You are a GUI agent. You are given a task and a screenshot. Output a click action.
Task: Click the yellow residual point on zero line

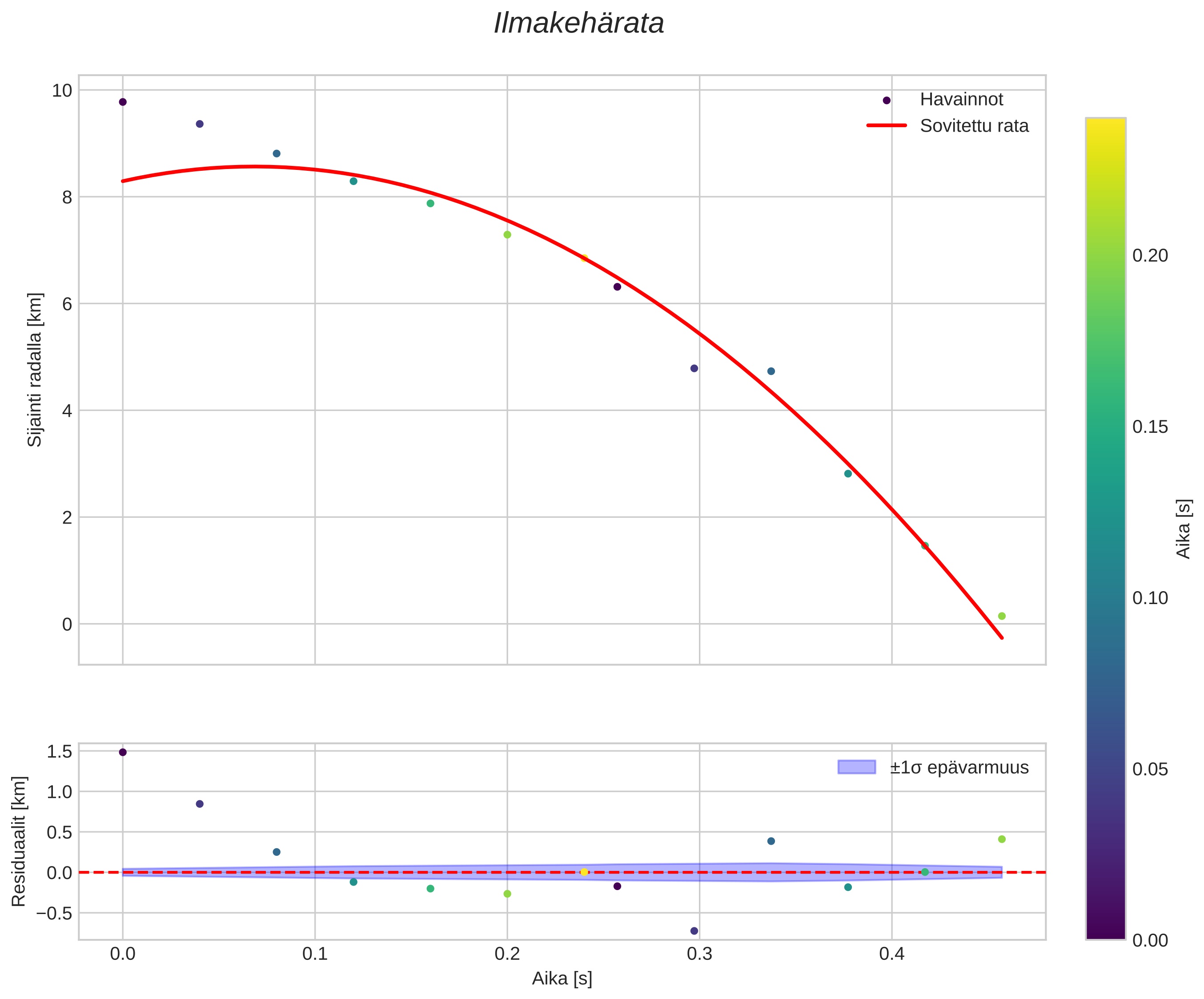584,872
